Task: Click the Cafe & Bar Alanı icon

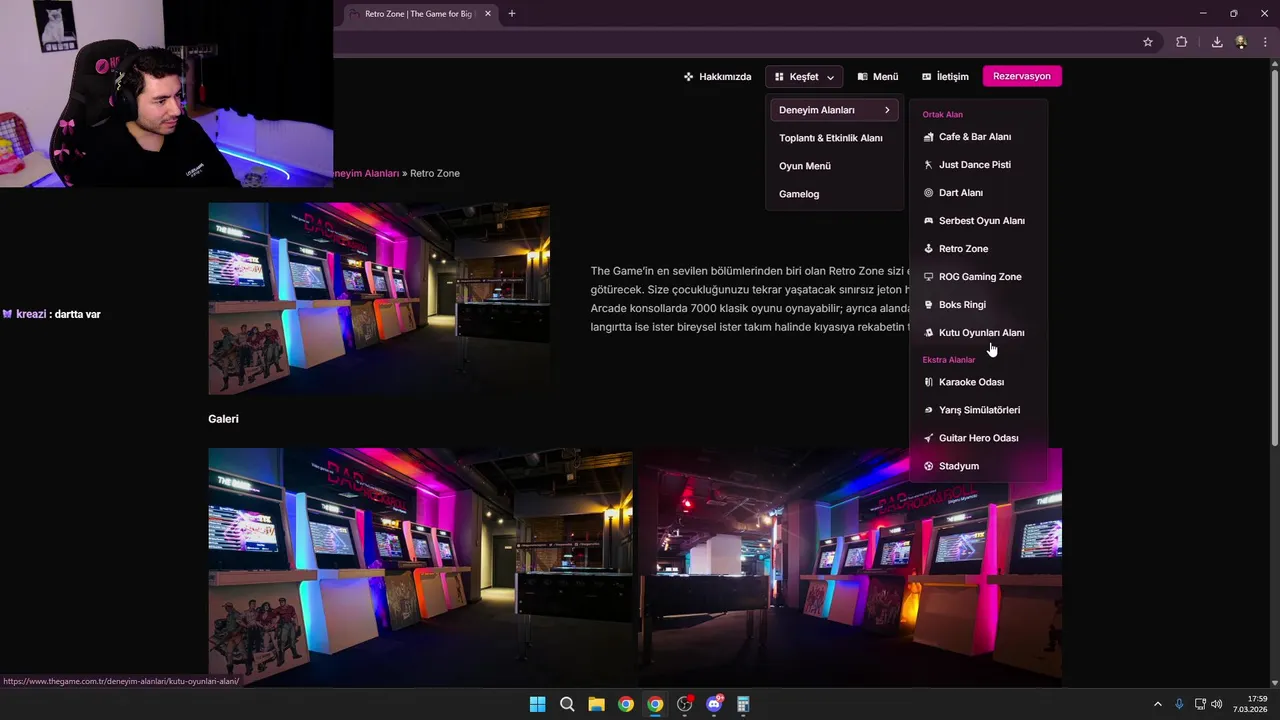Action: click(928, 136)
